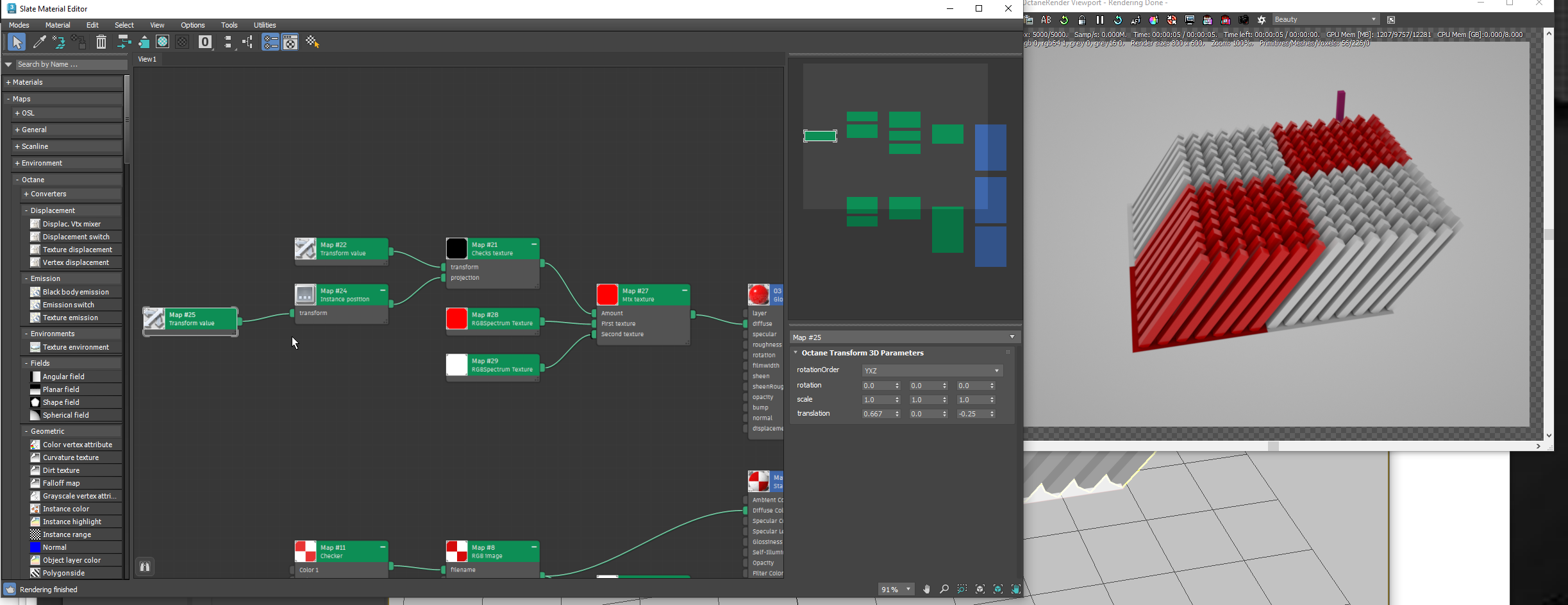
Task: Toggle Show Background in Preview
Action: point(182,42)
